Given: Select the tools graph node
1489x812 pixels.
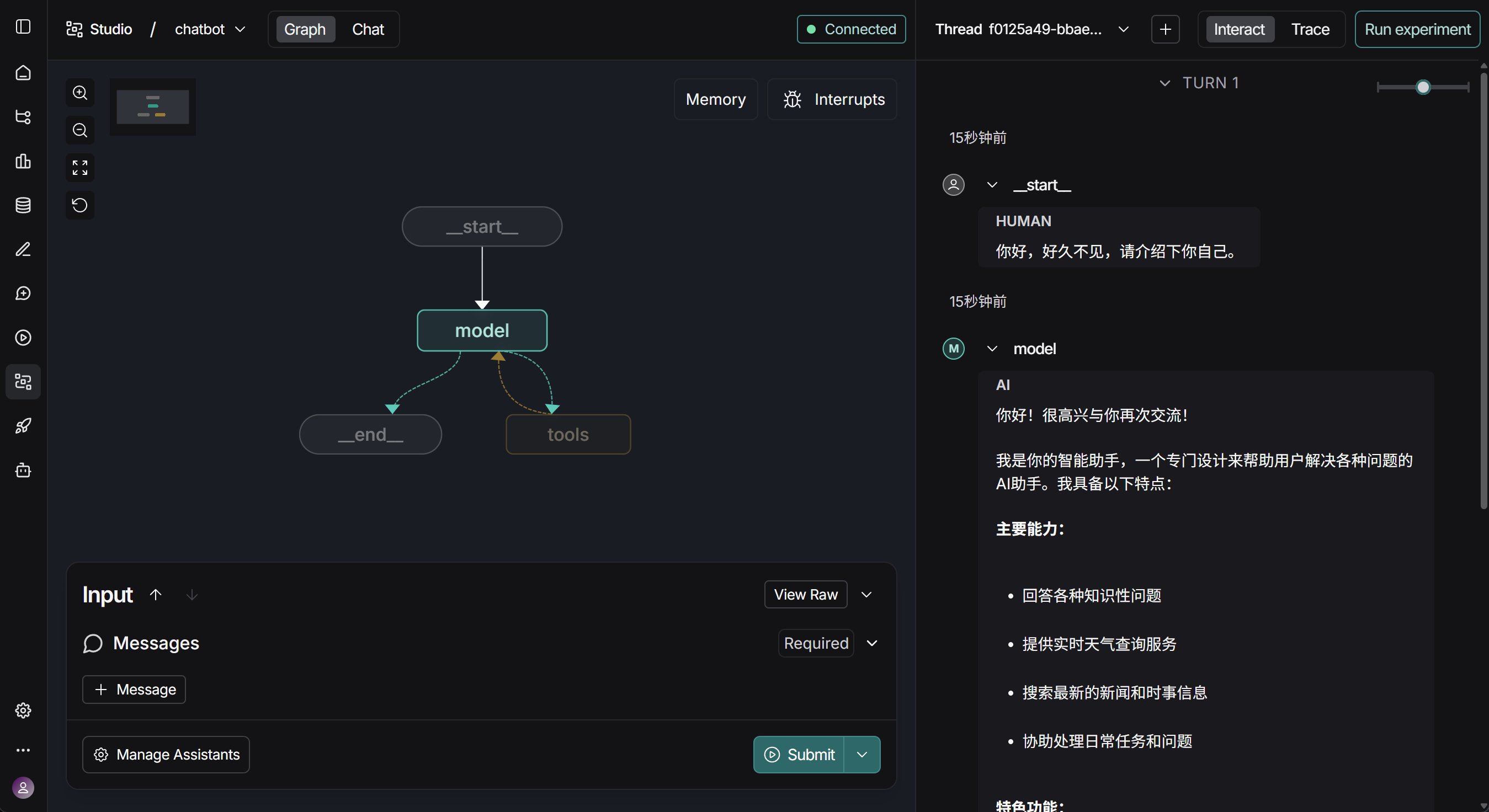Looking at the screenshot, I should tap(568, 434).
